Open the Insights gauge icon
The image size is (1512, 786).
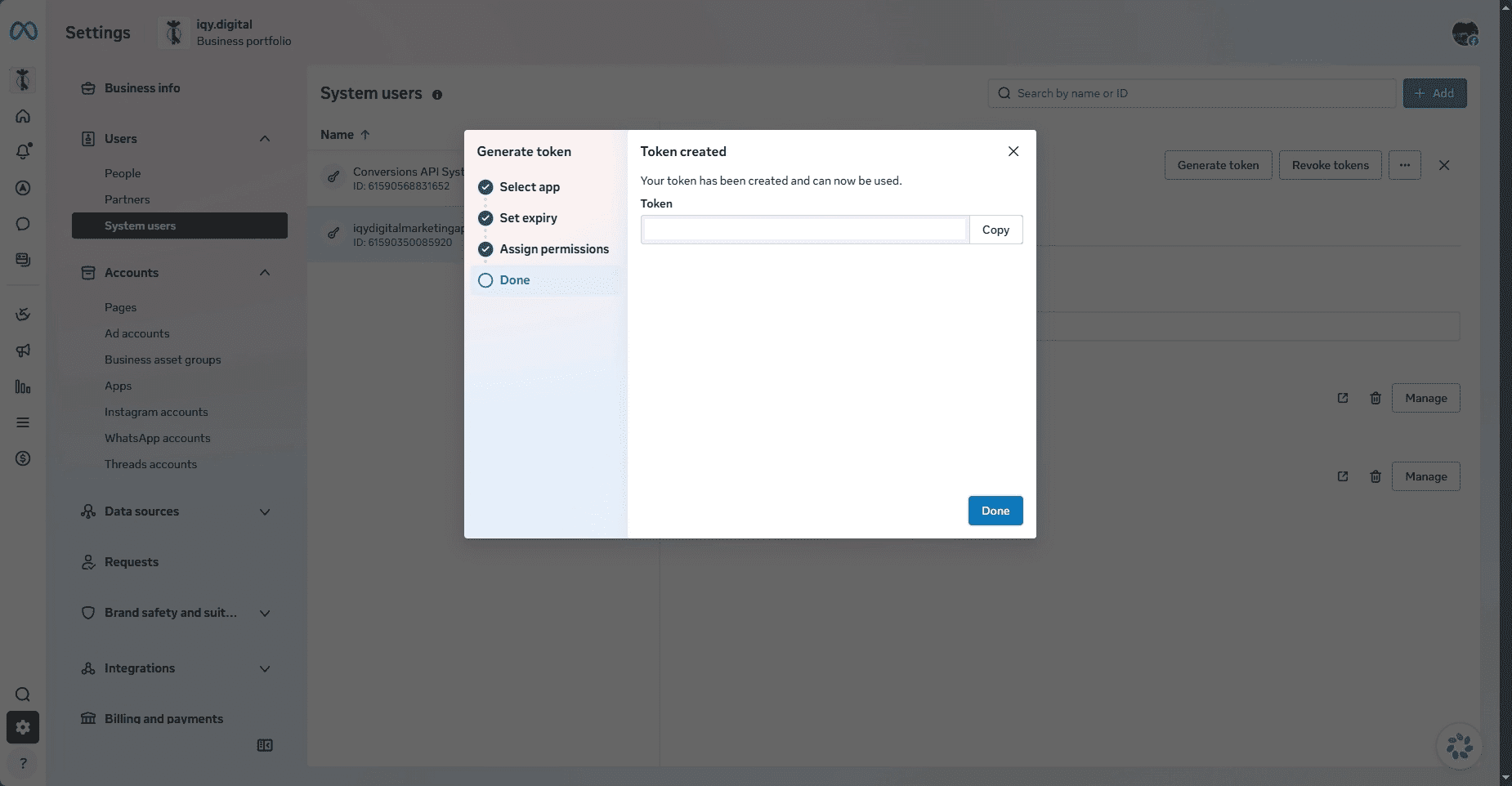pyautogui.click(x=23, y=315)
